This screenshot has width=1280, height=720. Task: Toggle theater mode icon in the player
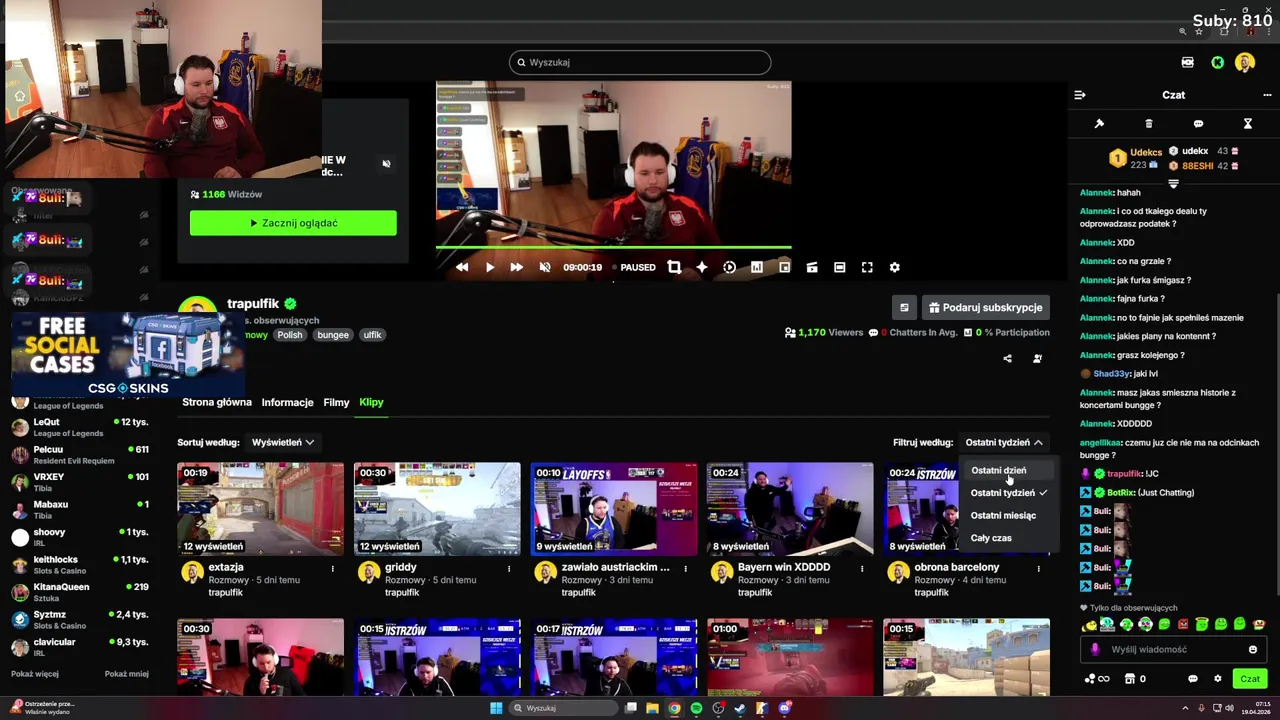click(x=840, y=267)
